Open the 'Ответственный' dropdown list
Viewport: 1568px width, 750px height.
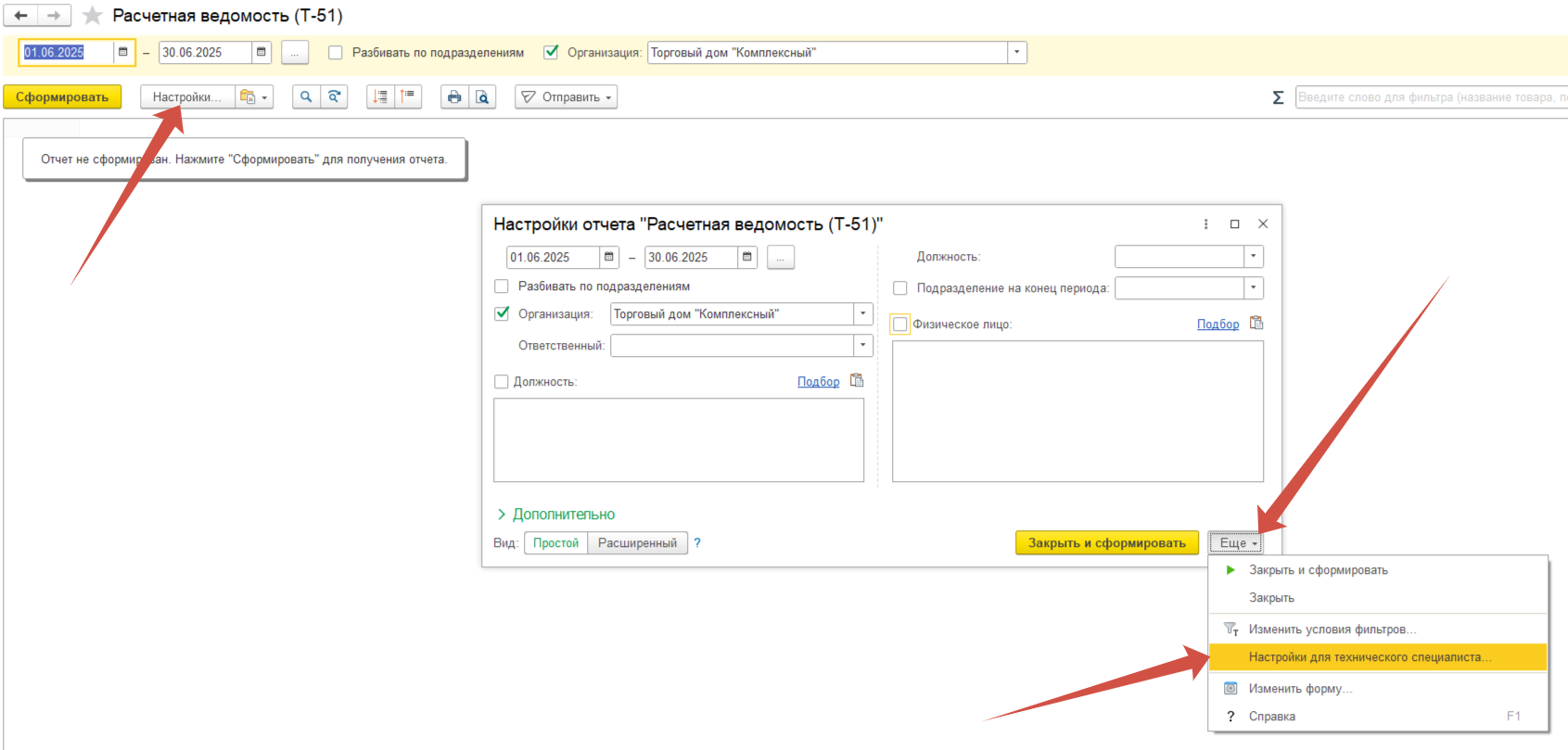tap(862, 346)
